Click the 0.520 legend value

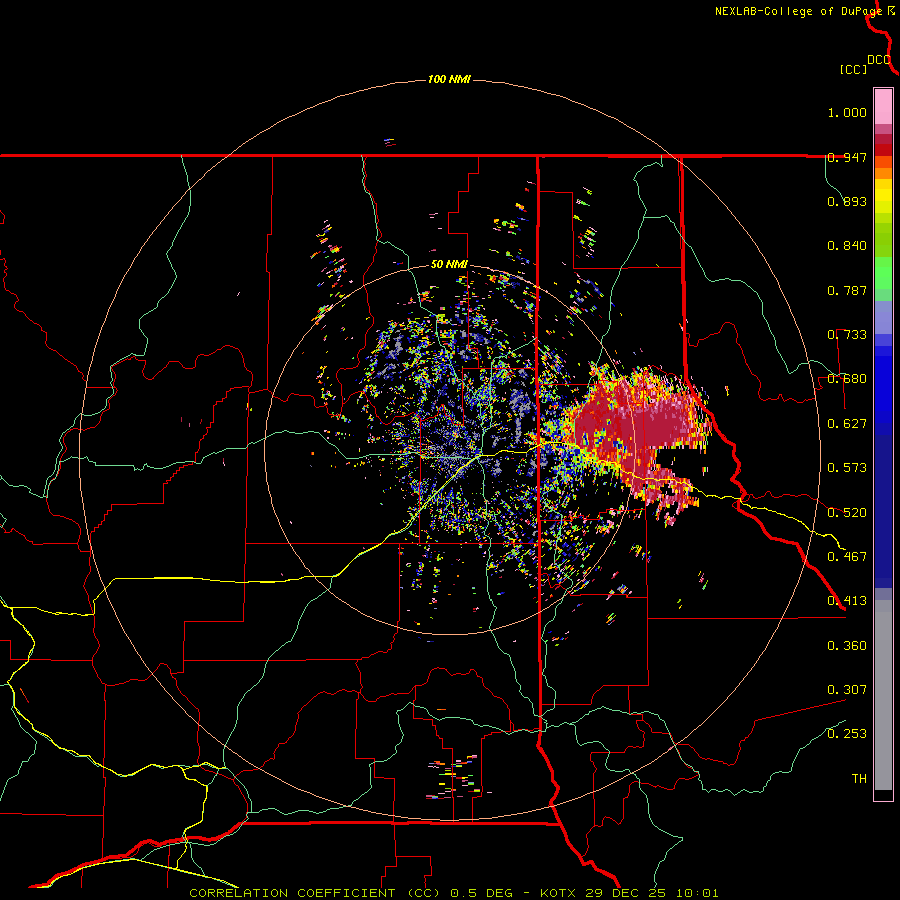tap(847, 513)
